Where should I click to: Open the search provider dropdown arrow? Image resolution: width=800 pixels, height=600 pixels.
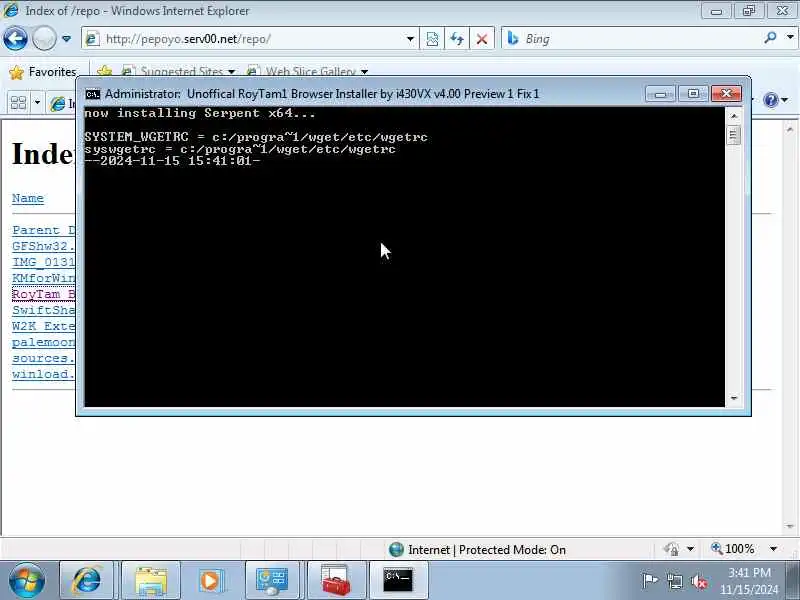tap(790, 37)
